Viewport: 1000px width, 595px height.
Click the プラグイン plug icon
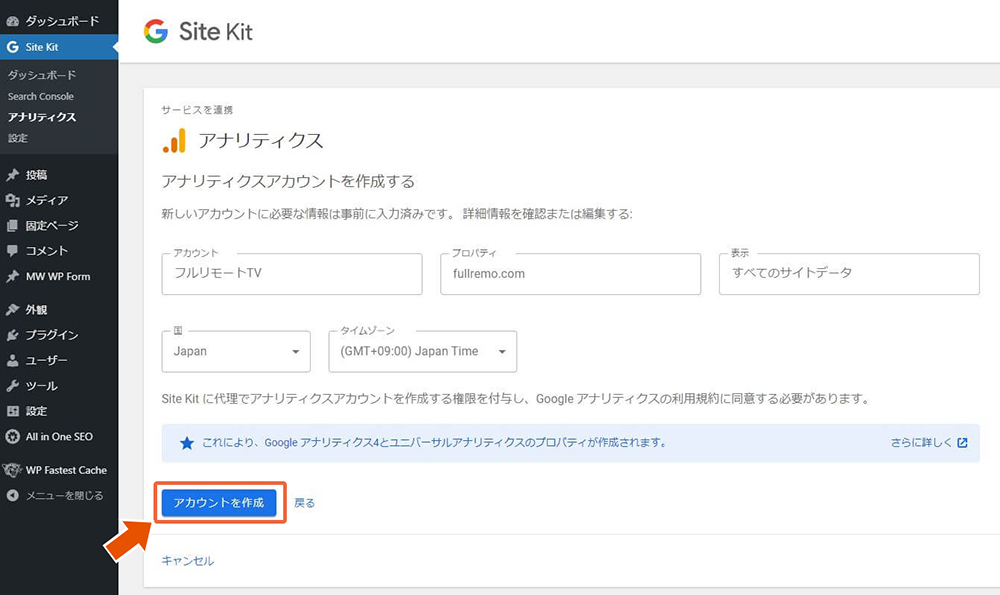(x=12, y=335)
